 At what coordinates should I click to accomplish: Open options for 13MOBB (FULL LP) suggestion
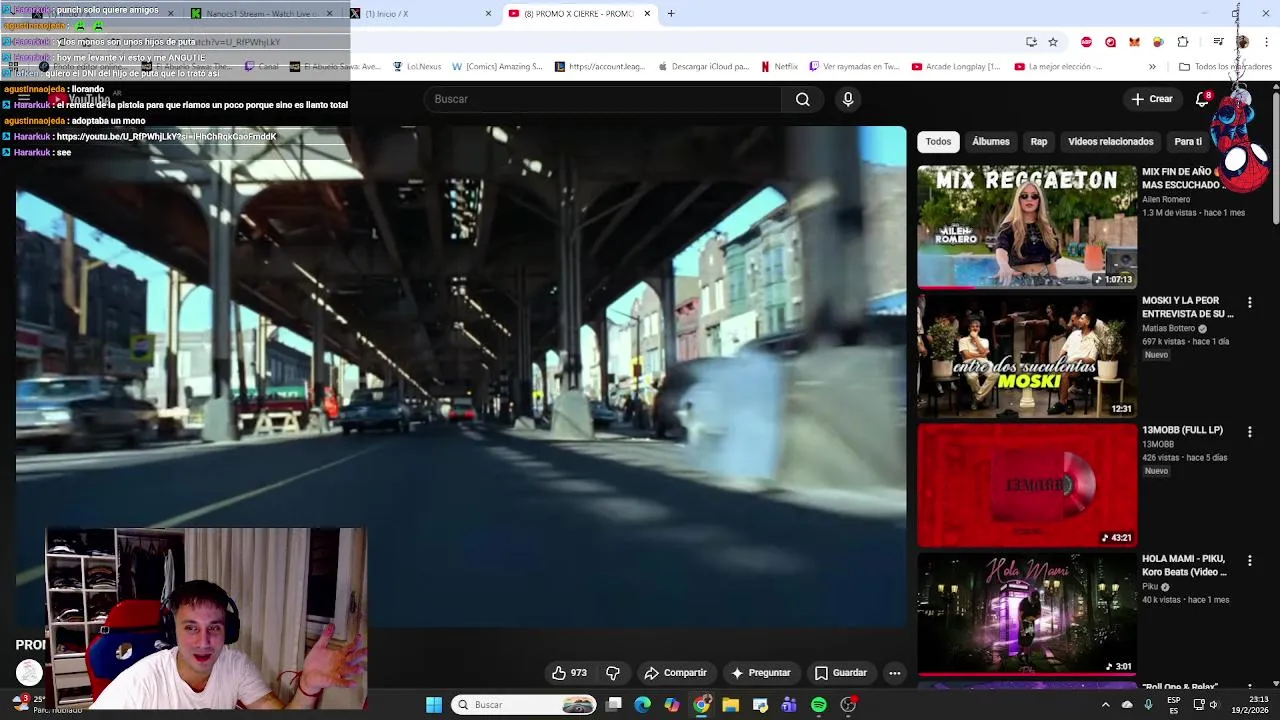pos(1249,432)
